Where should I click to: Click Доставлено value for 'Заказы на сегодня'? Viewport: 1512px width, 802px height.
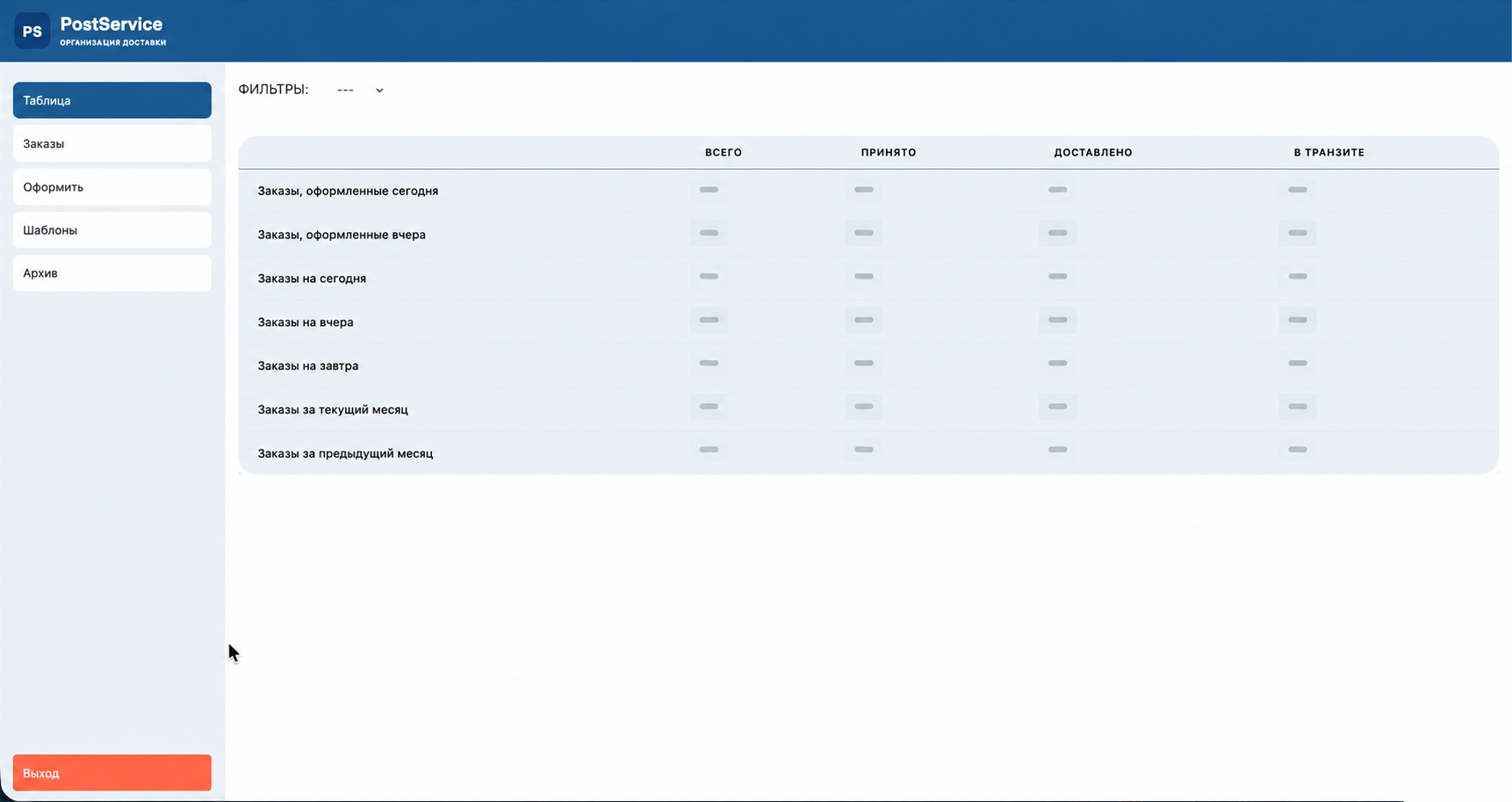click(x=1057, y=277)
